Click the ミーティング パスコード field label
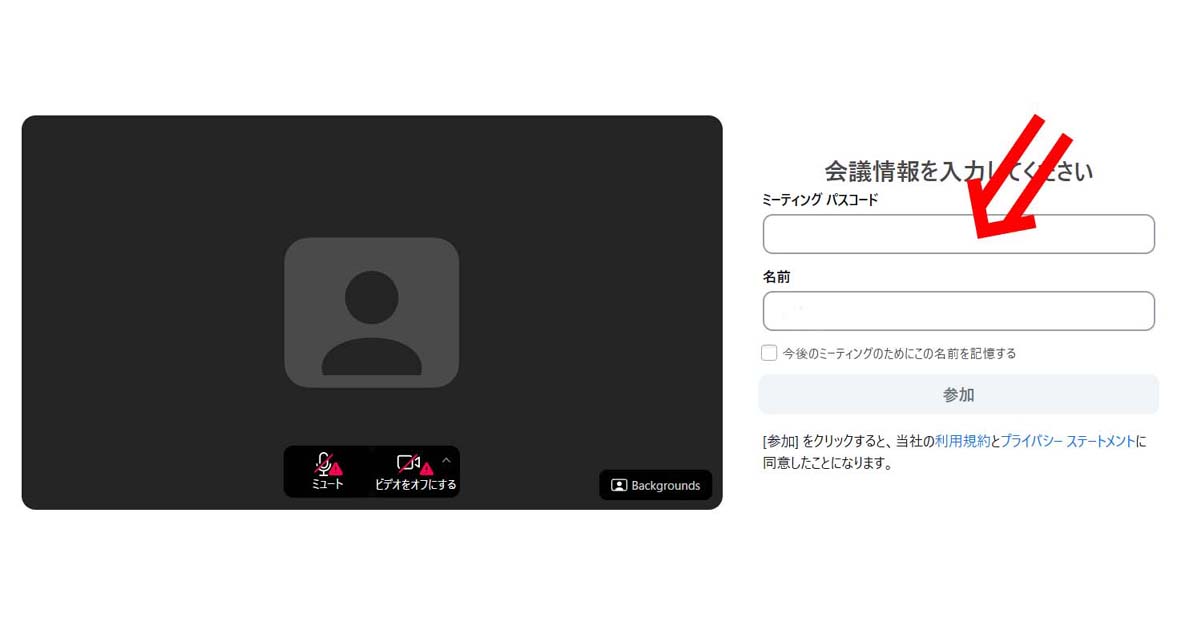1181x622 pixels. [820, 200]
